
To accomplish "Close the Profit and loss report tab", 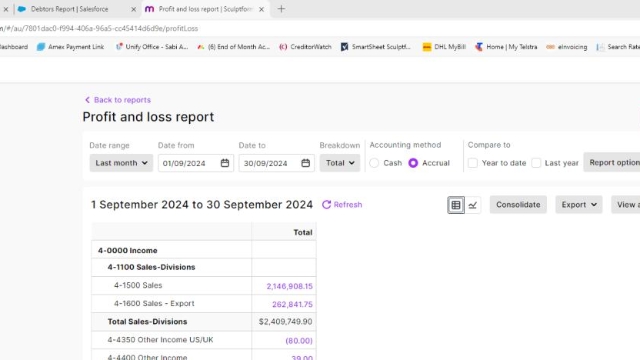I will pyautogui.click(x=262, y=9).
